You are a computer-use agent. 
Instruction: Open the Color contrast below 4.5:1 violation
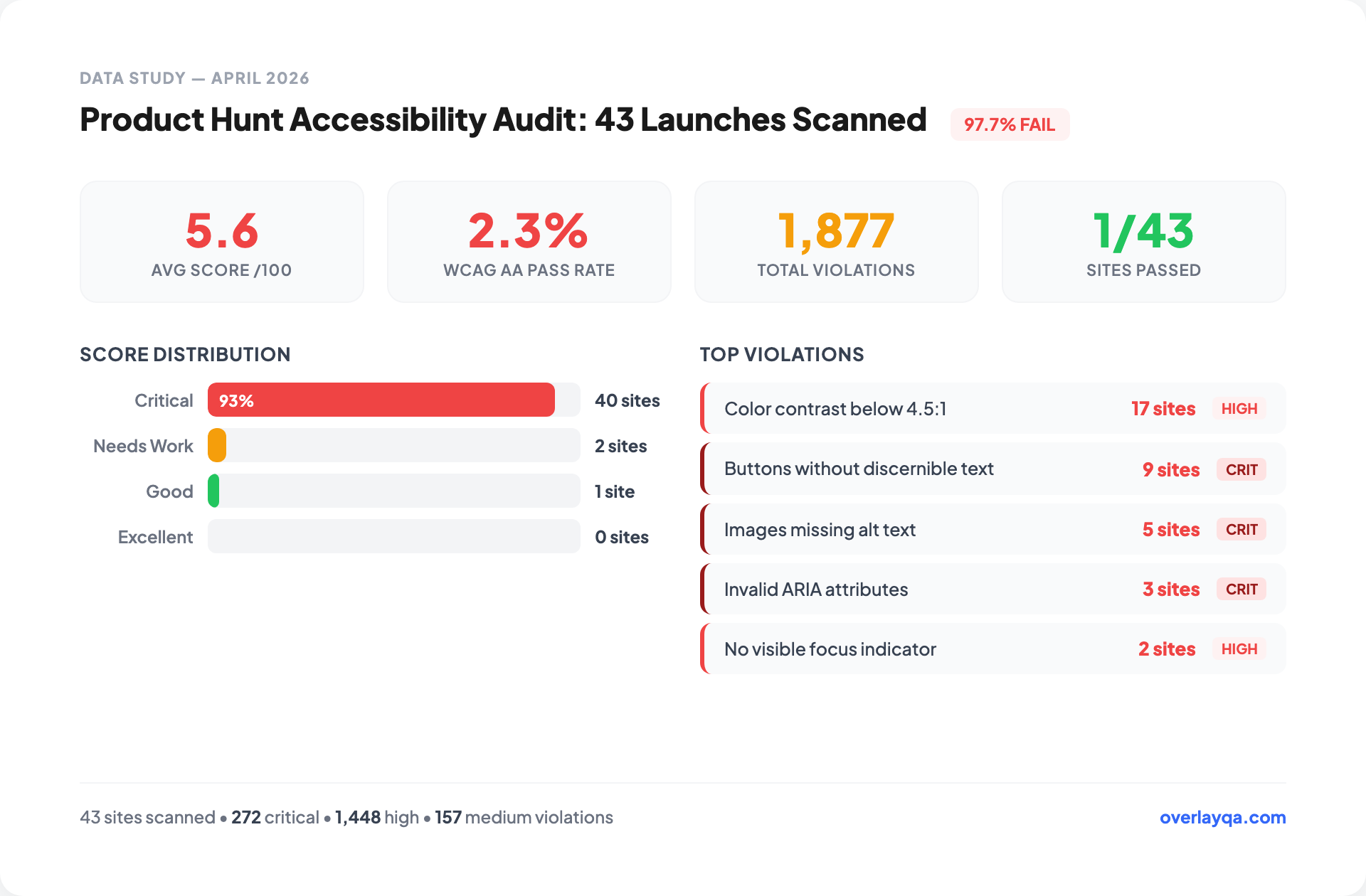[x=992, y=408]
